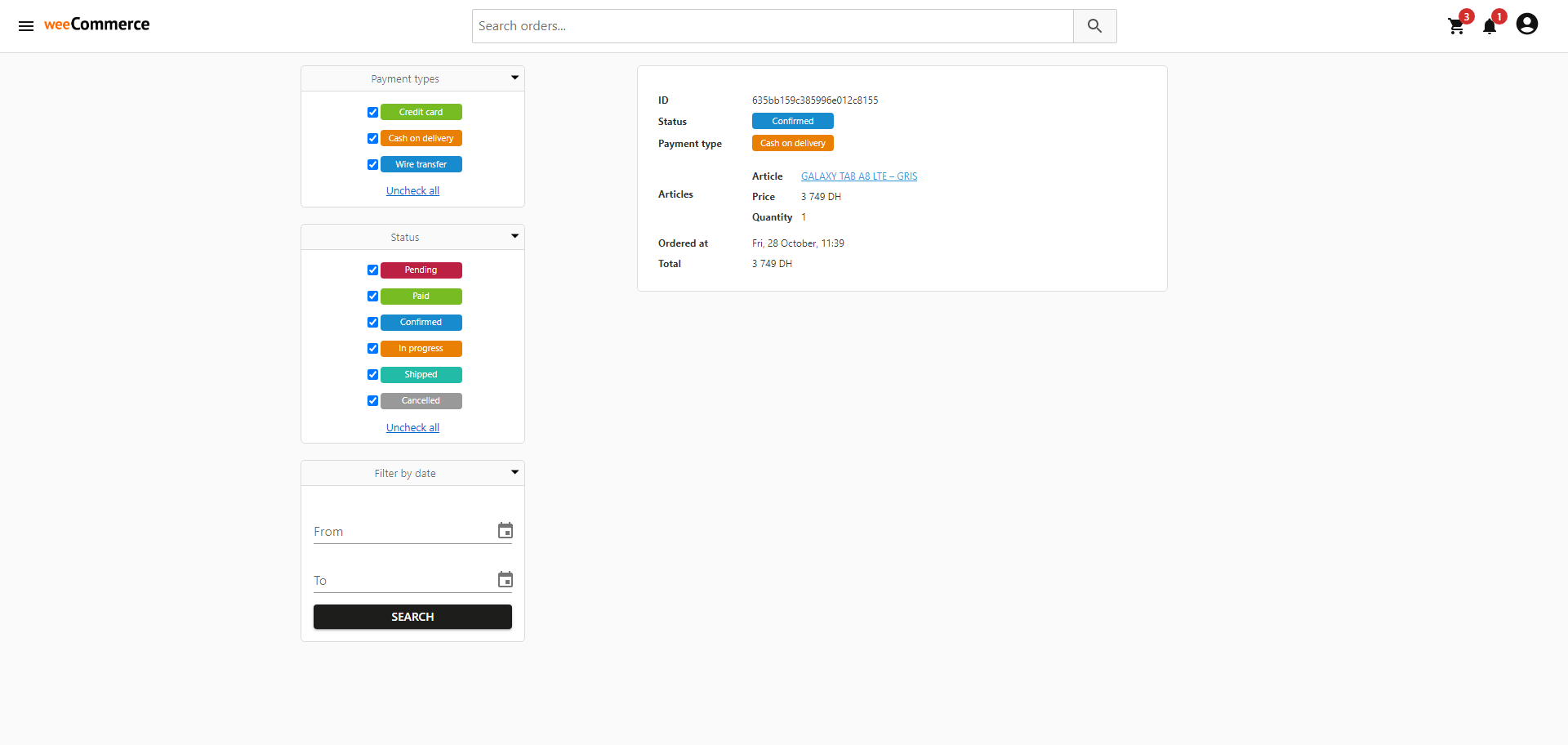Toggle the Cancelled status checkbox

click(372, 401)
